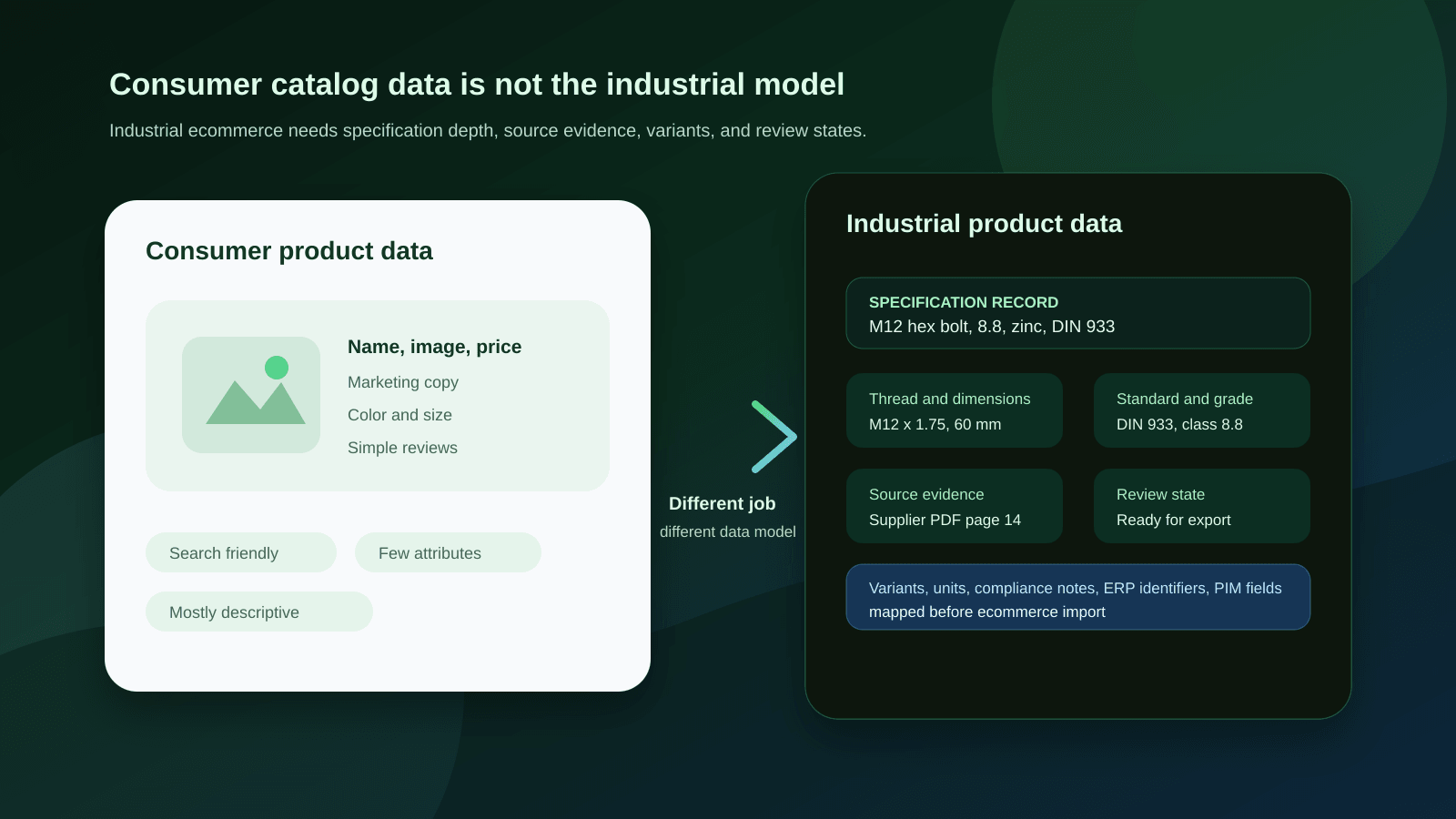
Task: Open the 'Source evidence' card
Action: coord(955,506)
